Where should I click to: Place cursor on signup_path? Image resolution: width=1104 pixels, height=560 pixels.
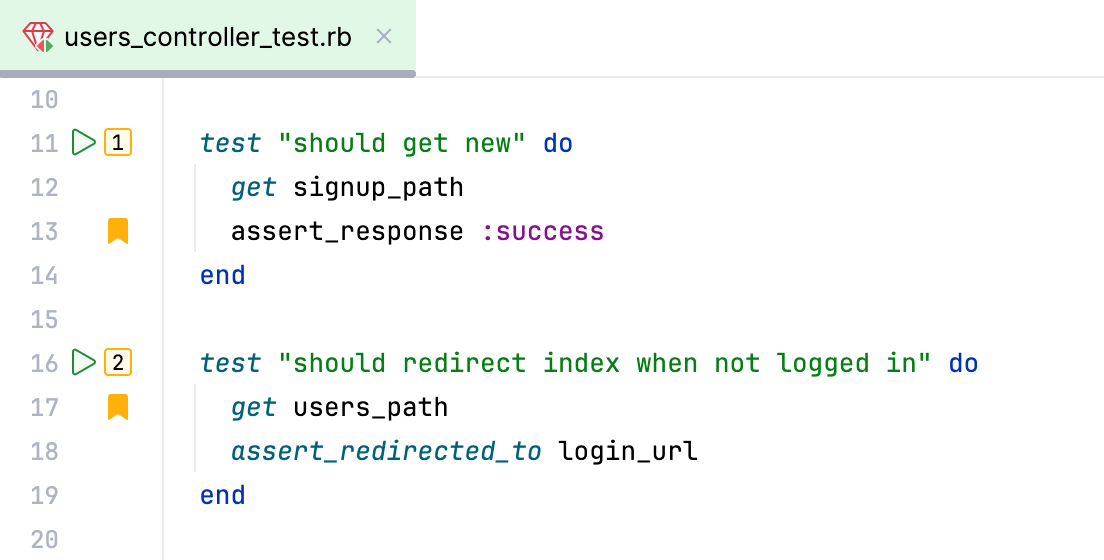tap(378, 188)
